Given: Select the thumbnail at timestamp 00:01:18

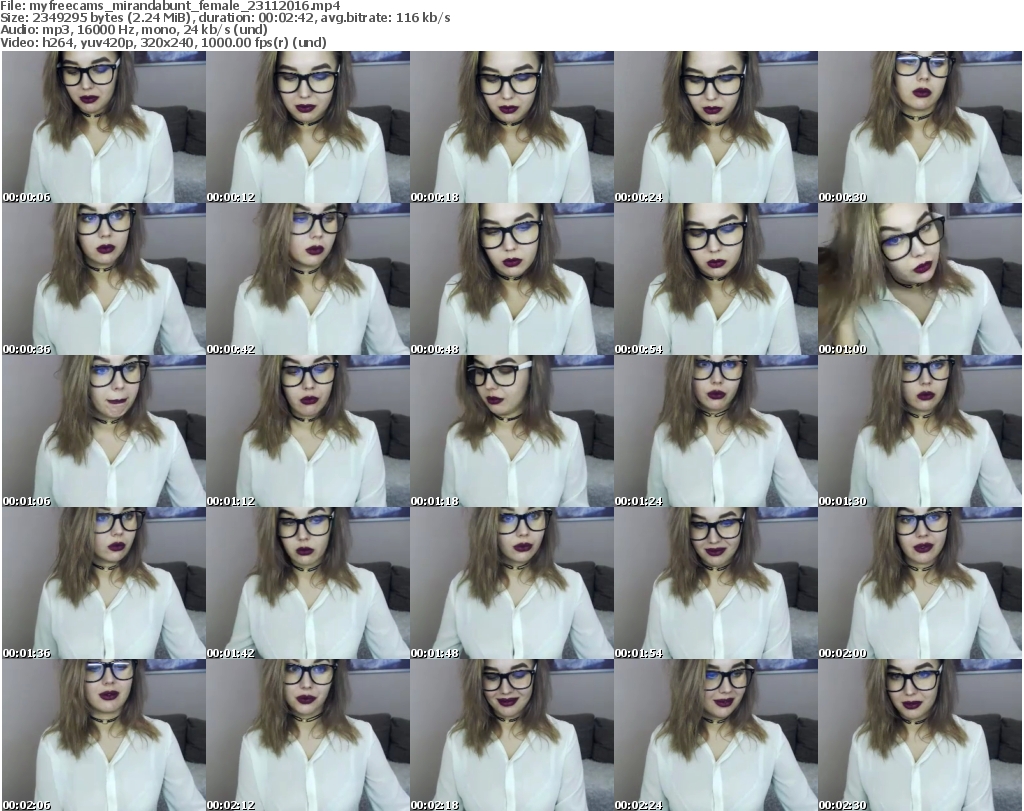Looking at the screenshot, I should pyautogui.click(x=512, y=431).
